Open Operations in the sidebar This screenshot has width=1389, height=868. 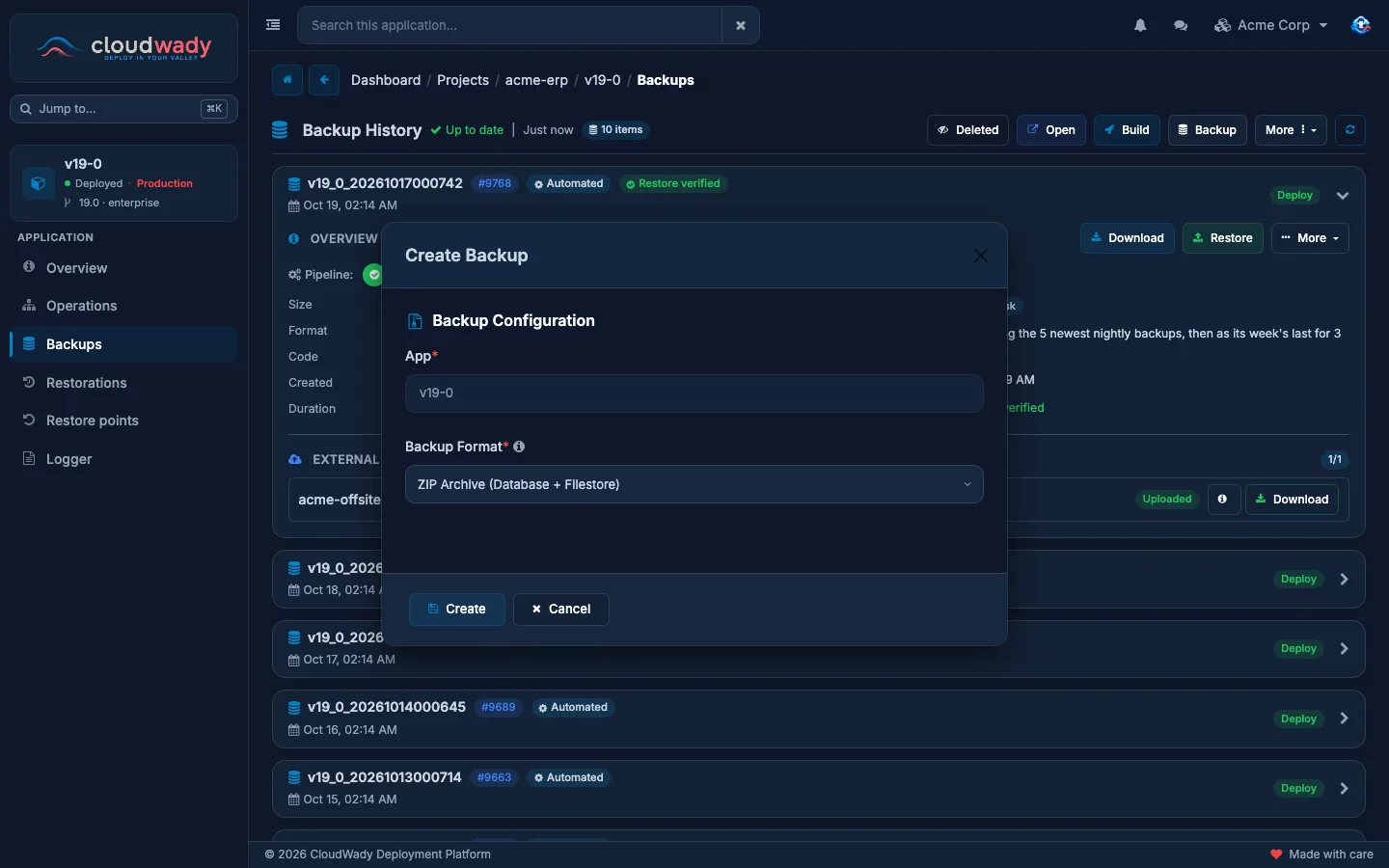[123, 306]
